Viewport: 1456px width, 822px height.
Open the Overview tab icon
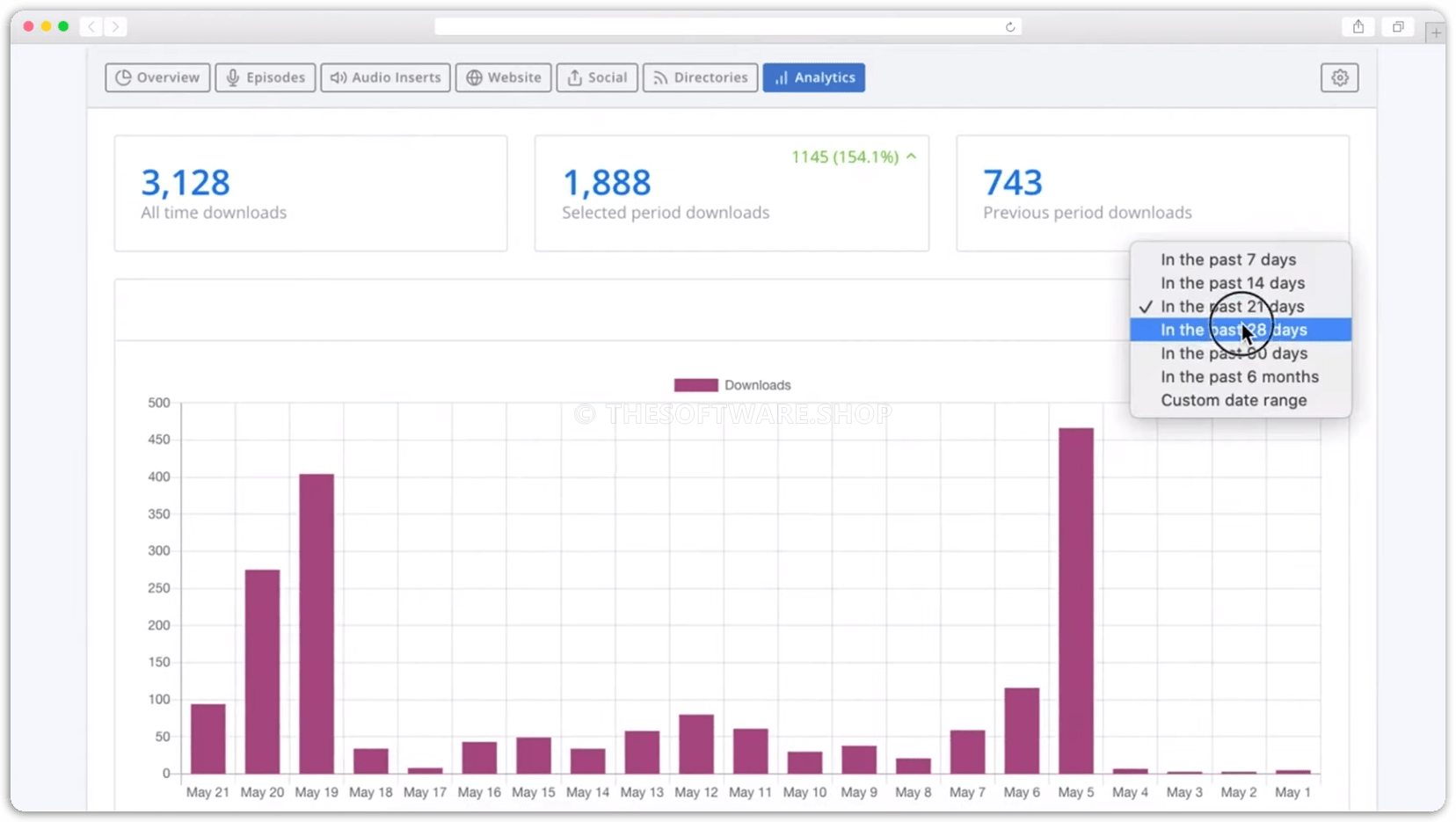[x=124, y=77]
